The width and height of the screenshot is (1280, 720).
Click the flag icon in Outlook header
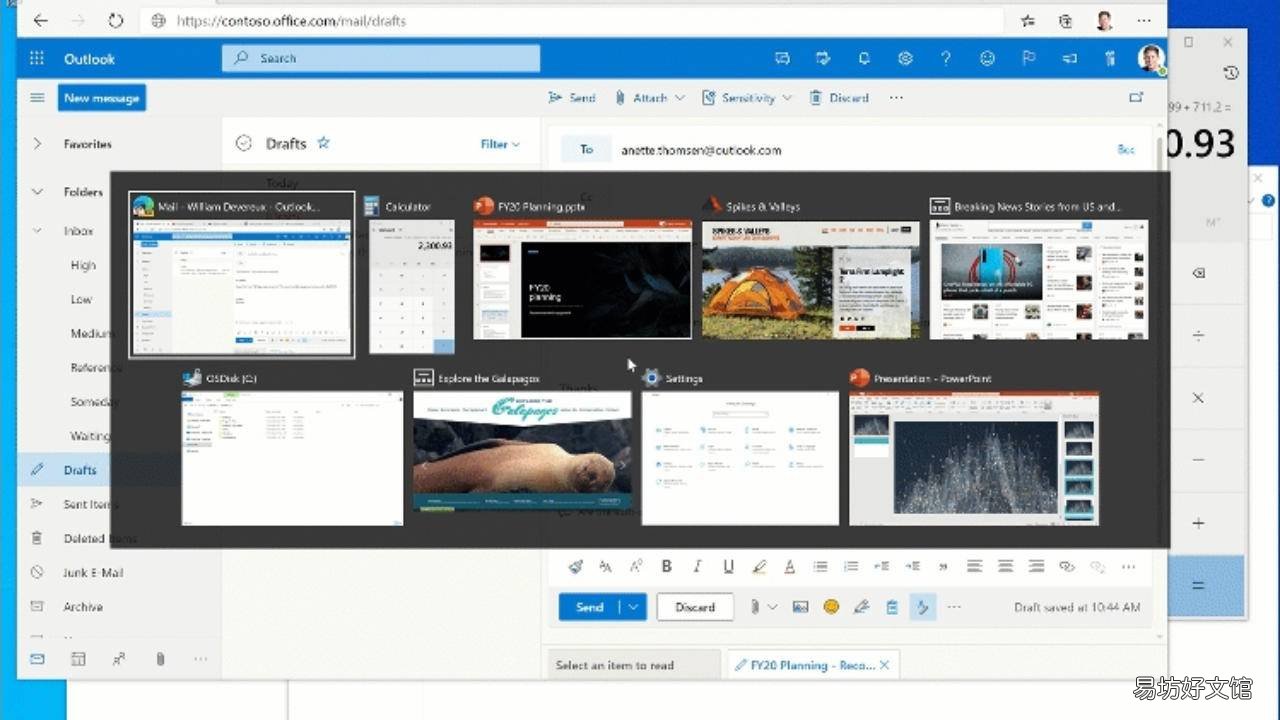[x=1028, y=58]
